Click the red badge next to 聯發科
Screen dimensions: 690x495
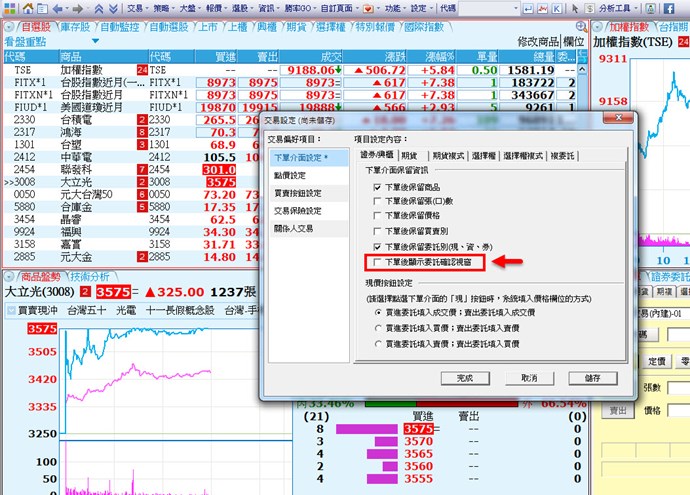coord(142,169)
